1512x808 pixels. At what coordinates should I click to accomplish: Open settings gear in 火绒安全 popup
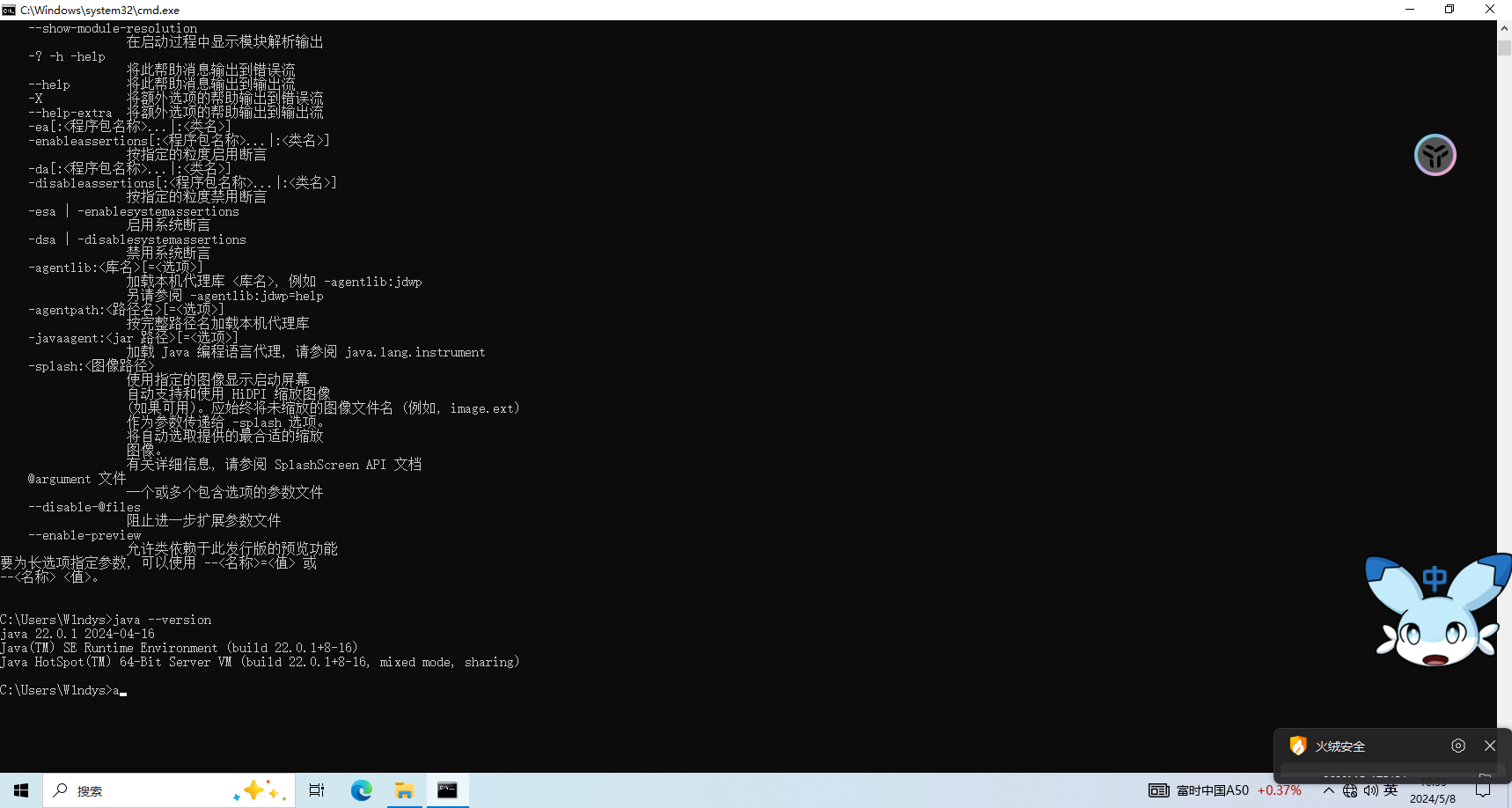coord(1458,746)
